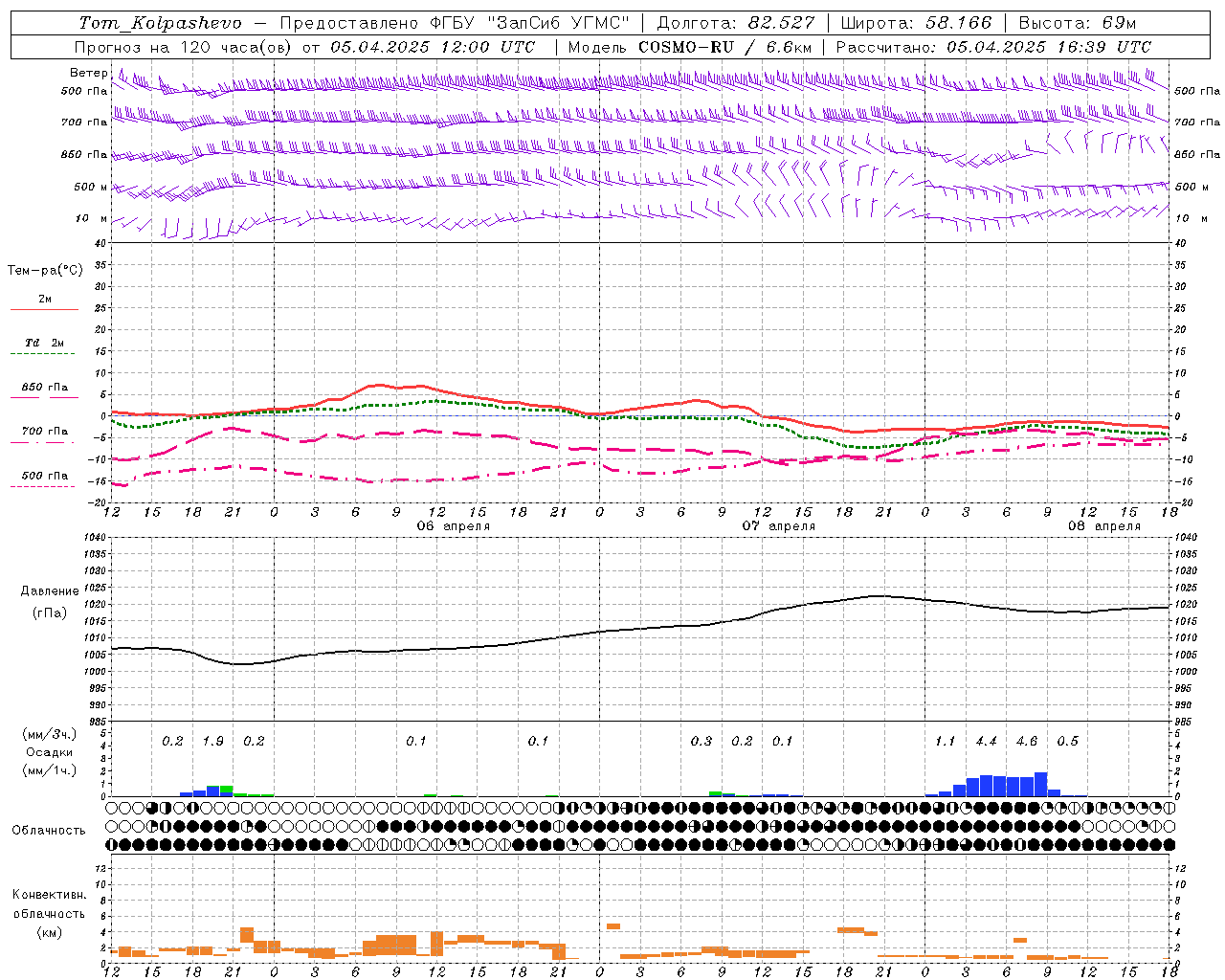Select the station height value 69м
This screenshot has height=980, width=1225.
click(1119, 23)
